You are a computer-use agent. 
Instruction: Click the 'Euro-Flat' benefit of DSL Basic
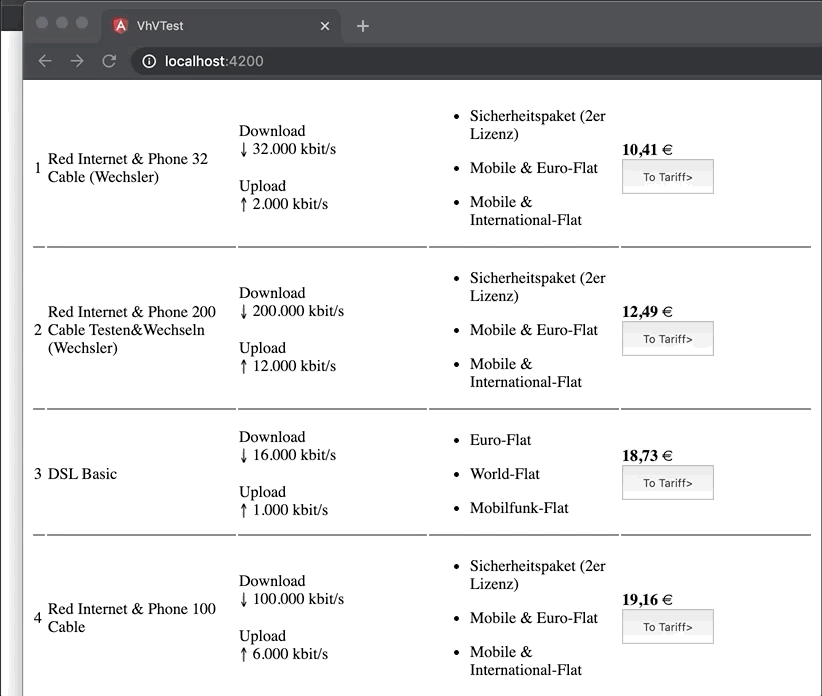pos(500,440)
